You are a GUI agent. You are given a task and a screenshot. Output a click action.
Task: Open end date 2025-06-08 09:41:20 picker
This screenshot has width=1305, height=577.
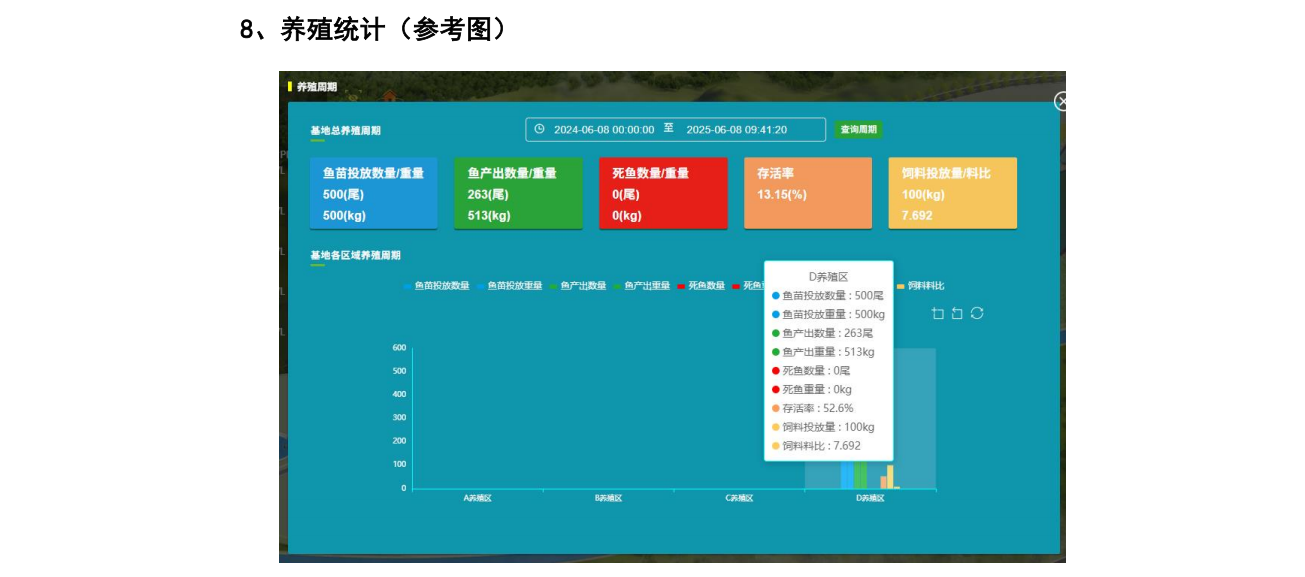(x=736, y=129)
